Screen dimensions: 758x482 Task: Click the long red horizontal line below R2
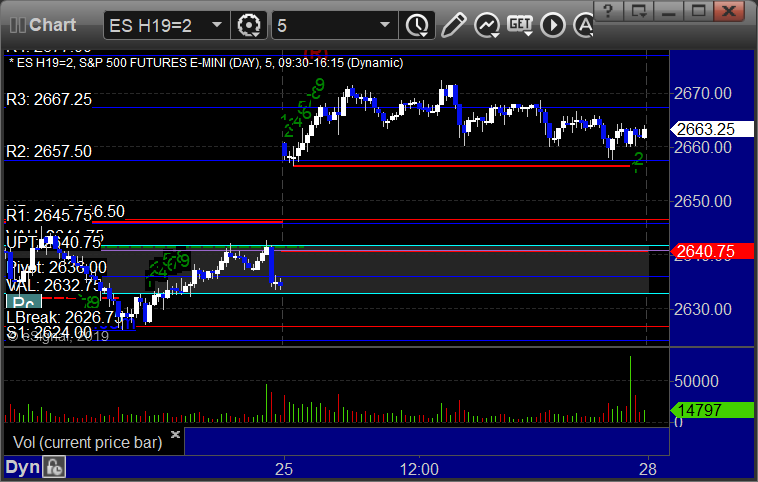pos(462,166)
